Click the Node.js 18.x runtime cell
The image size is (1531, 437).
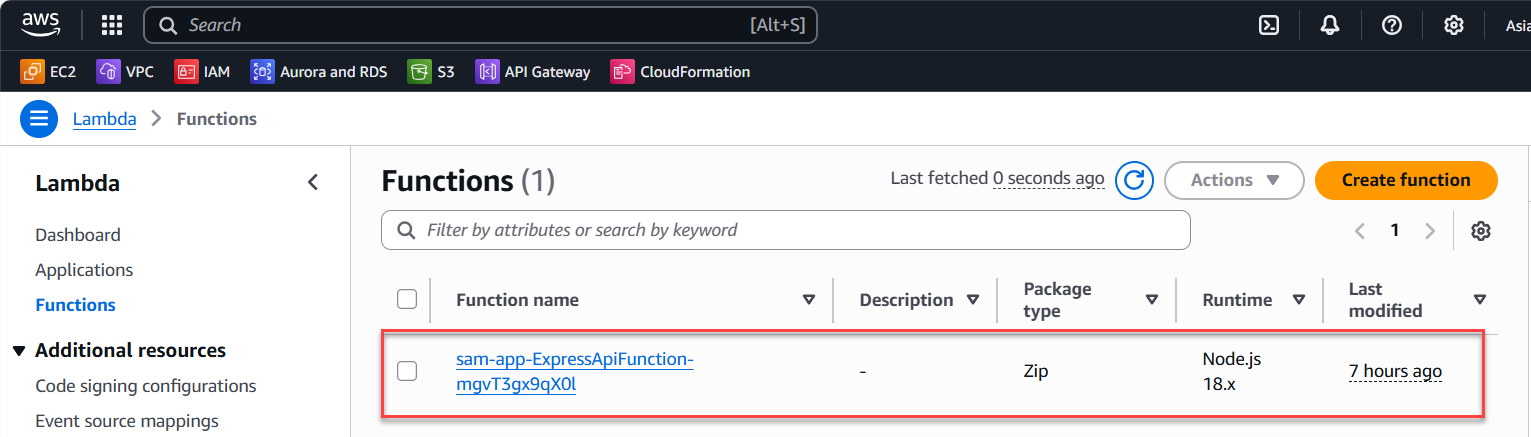pos(1232,372)
